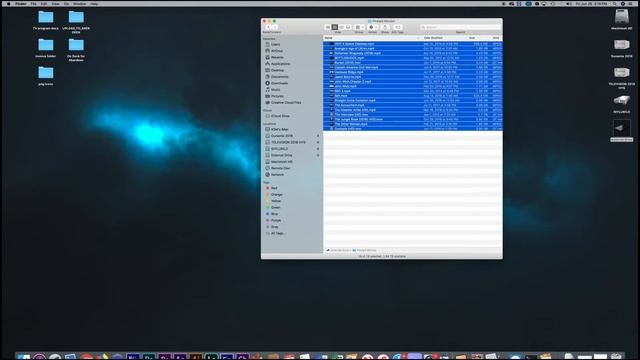Click the Edit Tags toolbar icon
The image size is (640, 360).
click(398, 27)
